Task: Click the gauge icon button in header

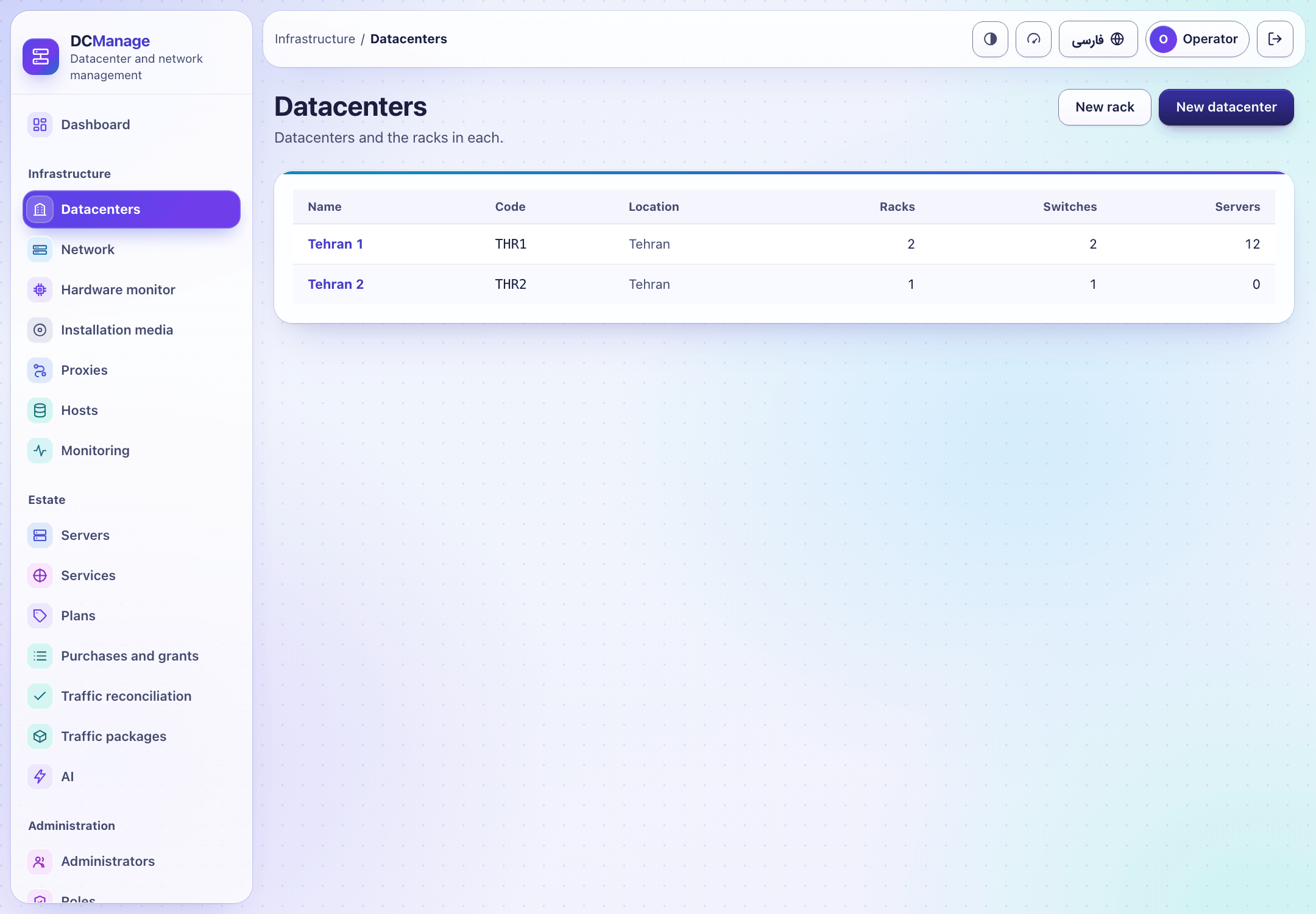Action: click(x=1033, y=39)
